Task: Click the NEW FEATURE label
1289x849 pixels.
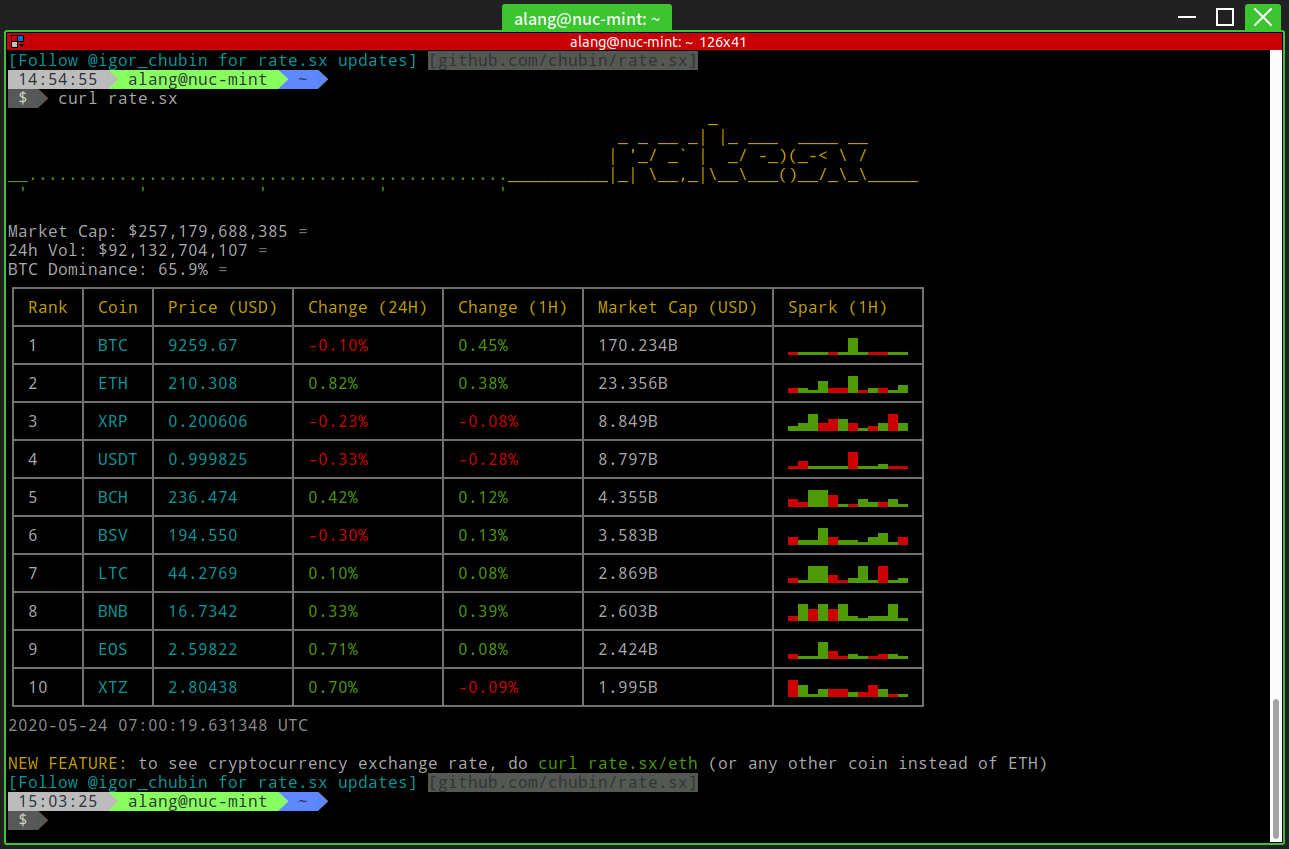Action: [68, 763]
